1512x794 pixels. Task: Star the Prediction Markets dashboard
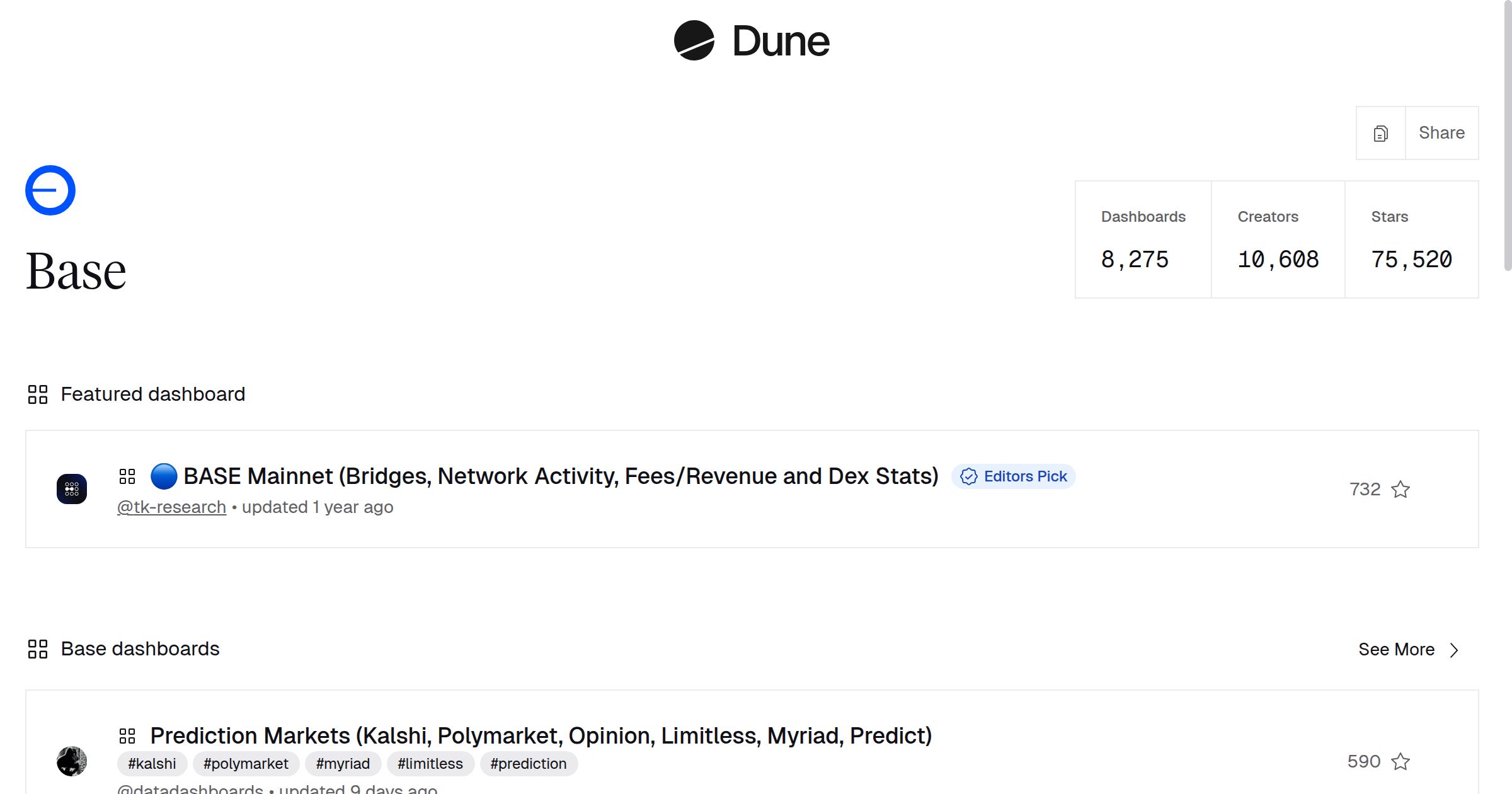tap(1400, 761)
